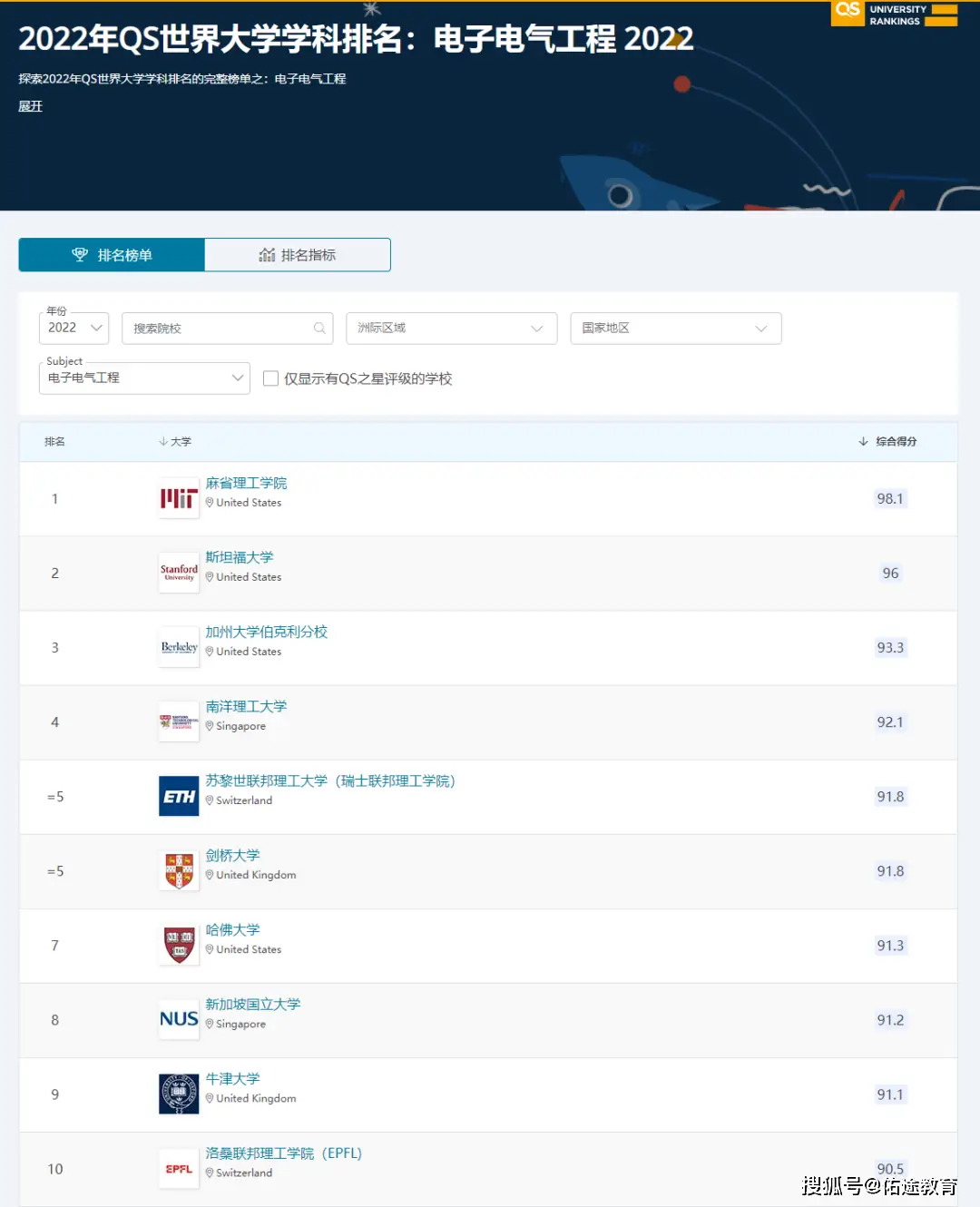Click the 展开 link in header
980x1207 pixels.
click(x=31, y=106)
